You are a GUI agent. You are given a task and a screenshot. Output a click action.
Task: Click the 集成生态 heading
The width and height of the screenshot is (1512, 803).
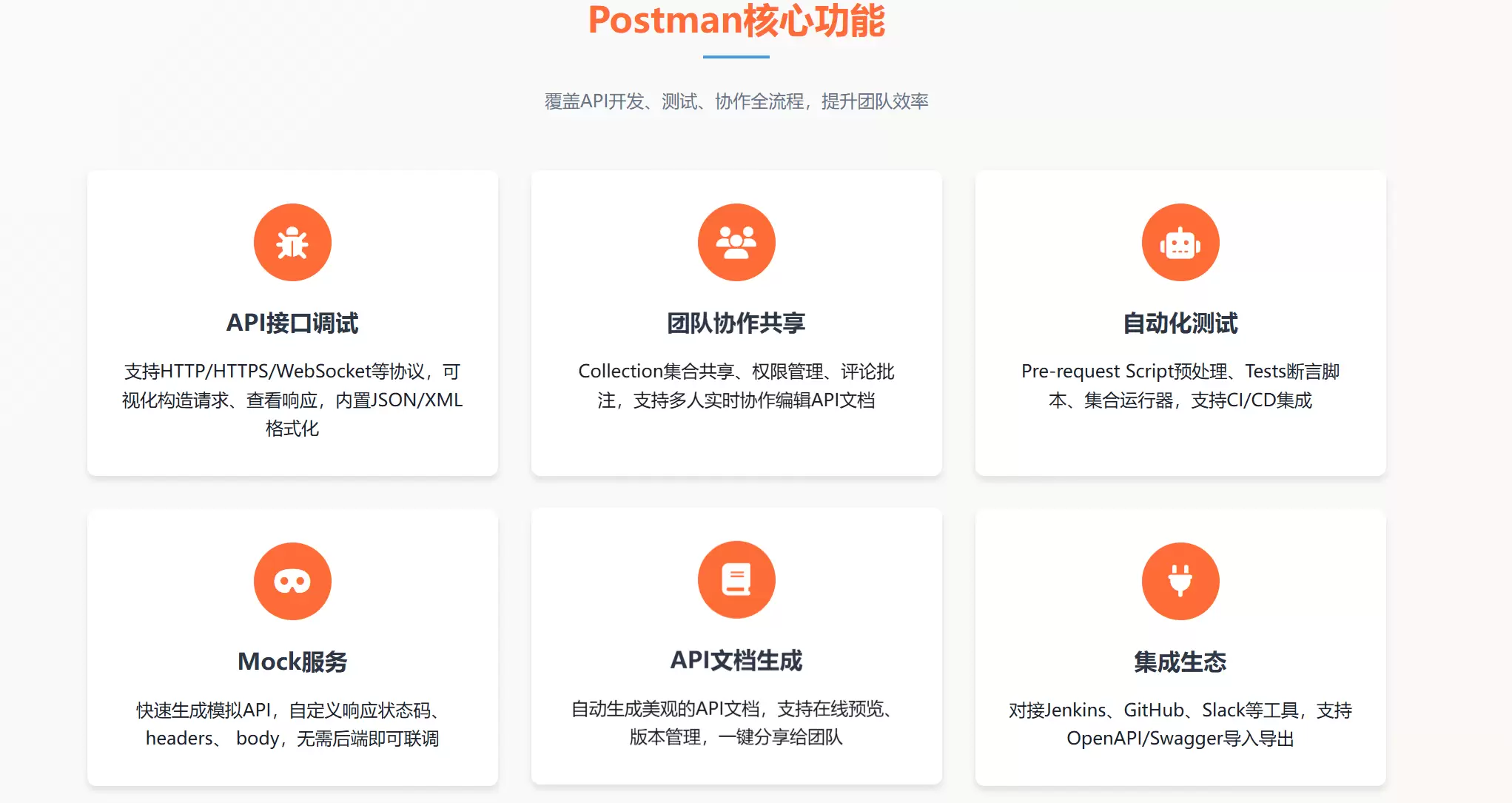click(1180, 661)
